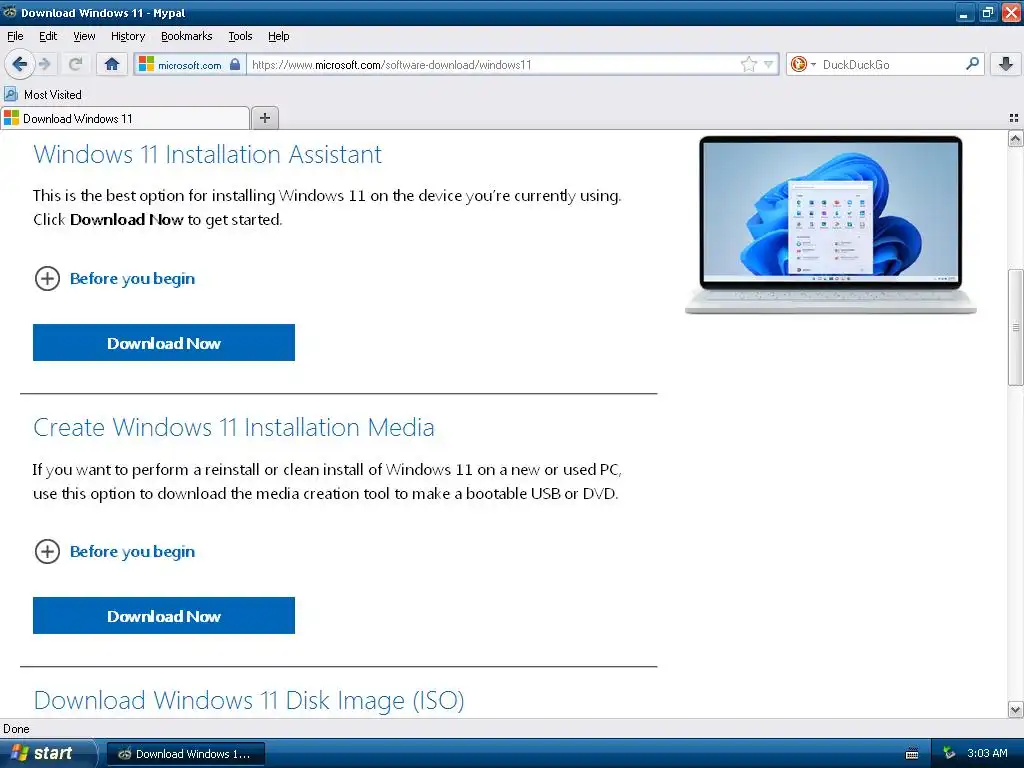Click the Windows 11 laptop image

coord(830,225)
